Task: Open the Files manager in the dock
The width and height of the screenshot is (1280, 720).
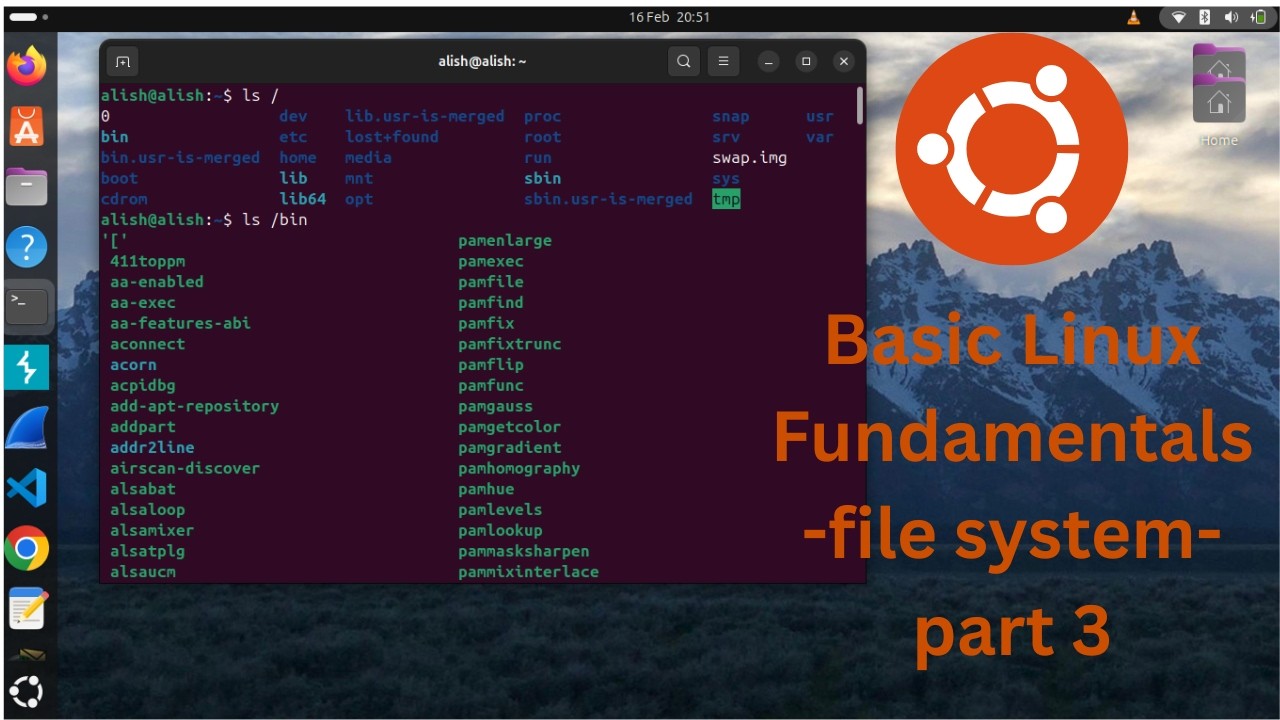Action: (27, 186)
